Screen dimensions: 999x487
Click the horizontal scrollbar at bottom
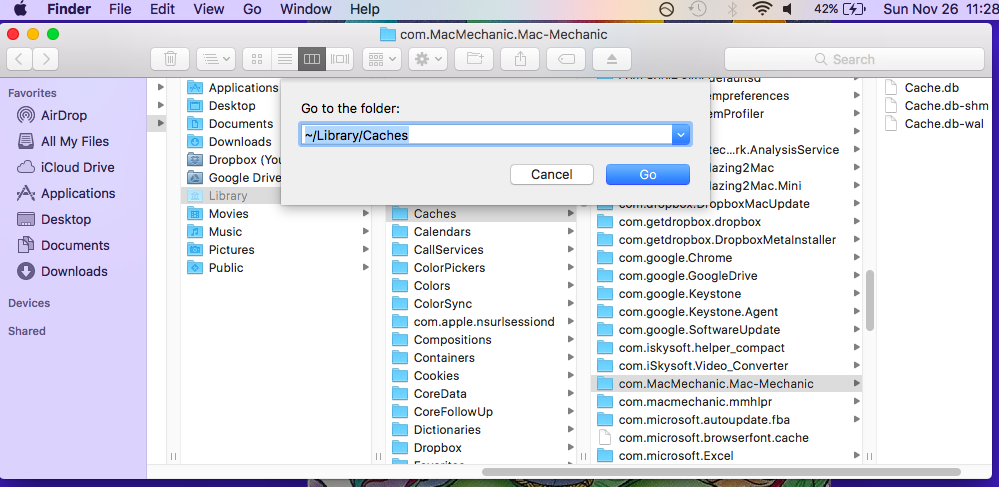721,472
